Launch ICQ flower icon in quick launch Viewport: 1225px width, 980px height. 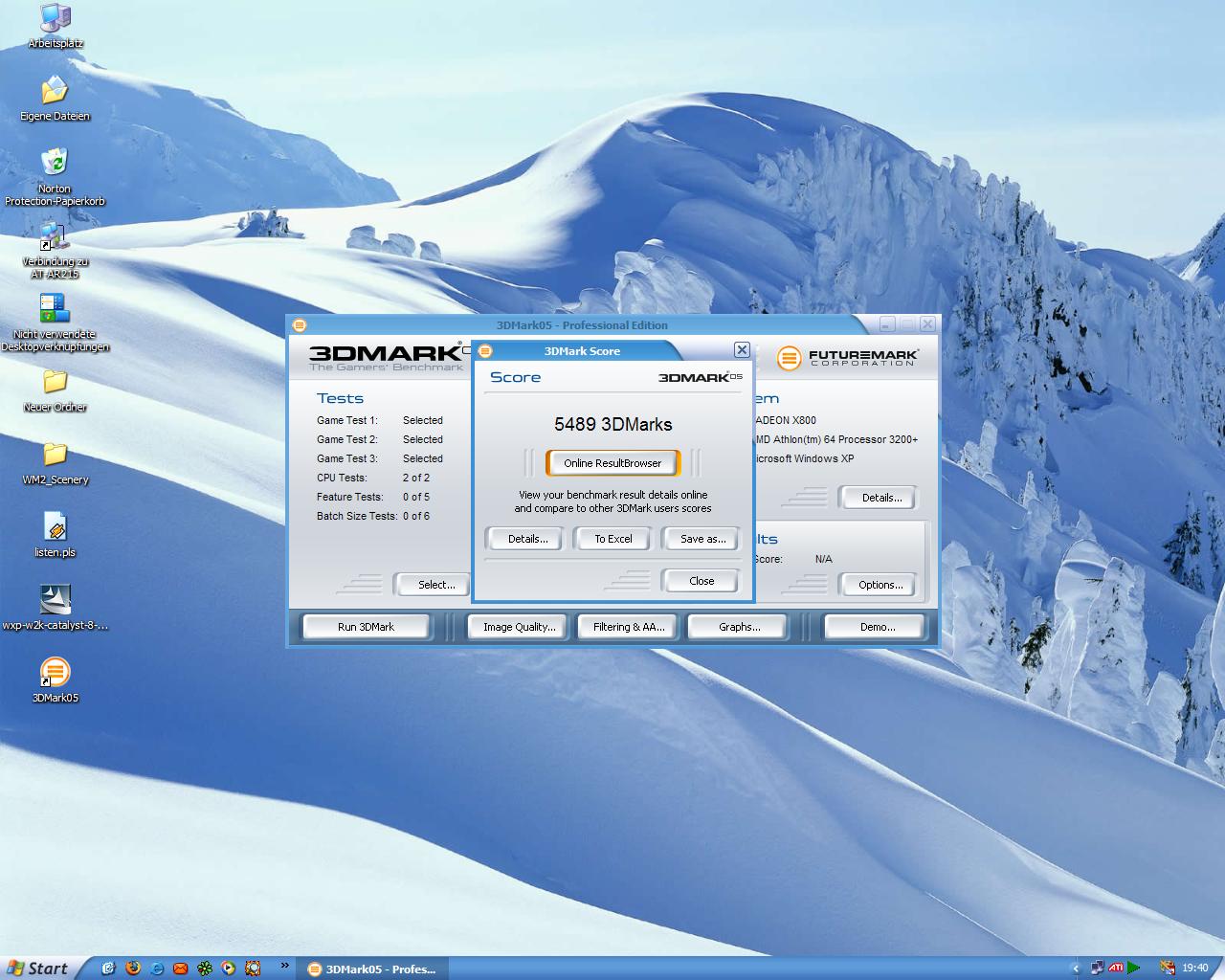click(204, 969)
